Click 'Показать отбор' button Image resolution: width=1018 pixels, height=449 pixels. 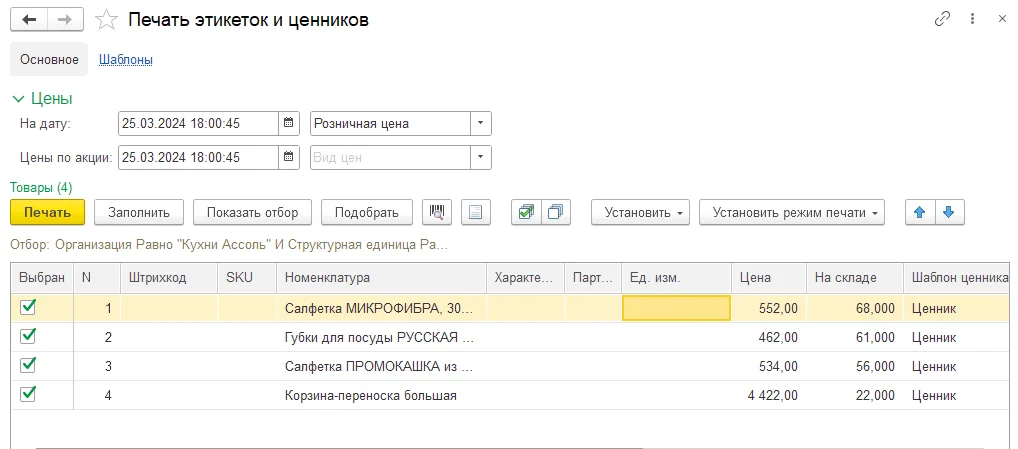click(253, 212)
